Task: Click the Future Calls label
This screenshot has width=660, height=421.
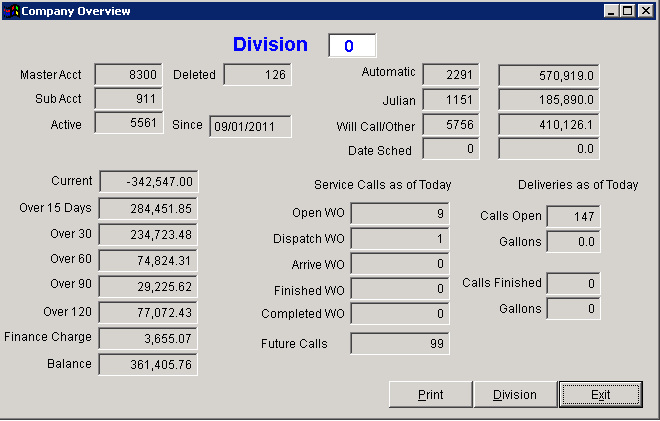Action: (x=294, y=344)
